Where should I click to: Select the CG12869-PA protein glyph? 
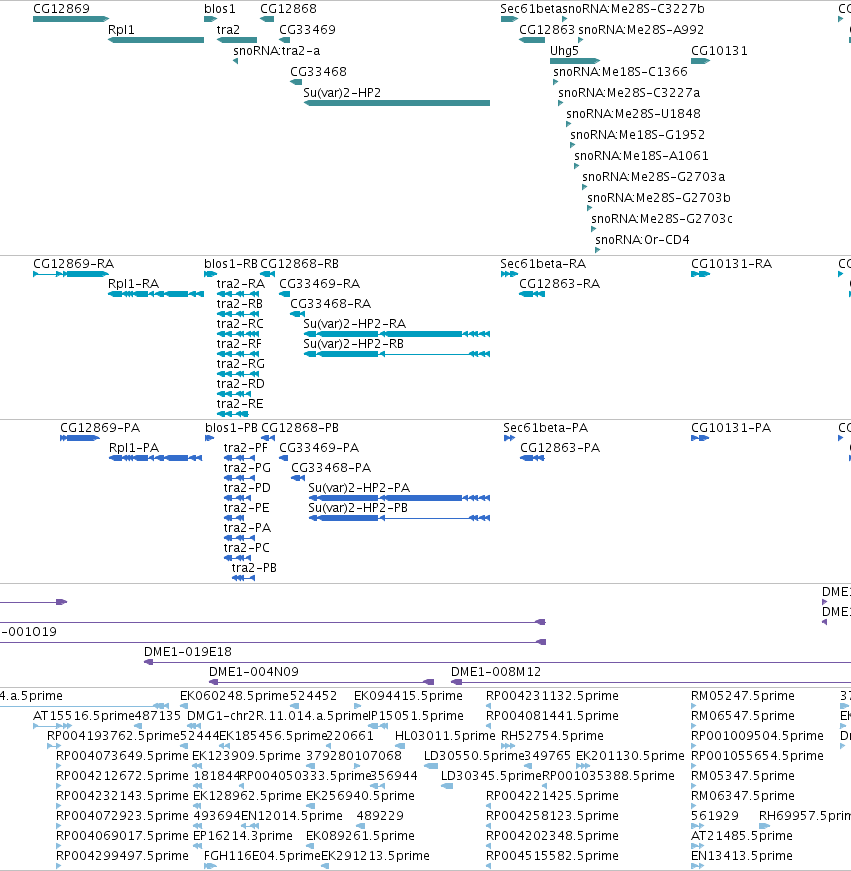(x=80, y=438)
